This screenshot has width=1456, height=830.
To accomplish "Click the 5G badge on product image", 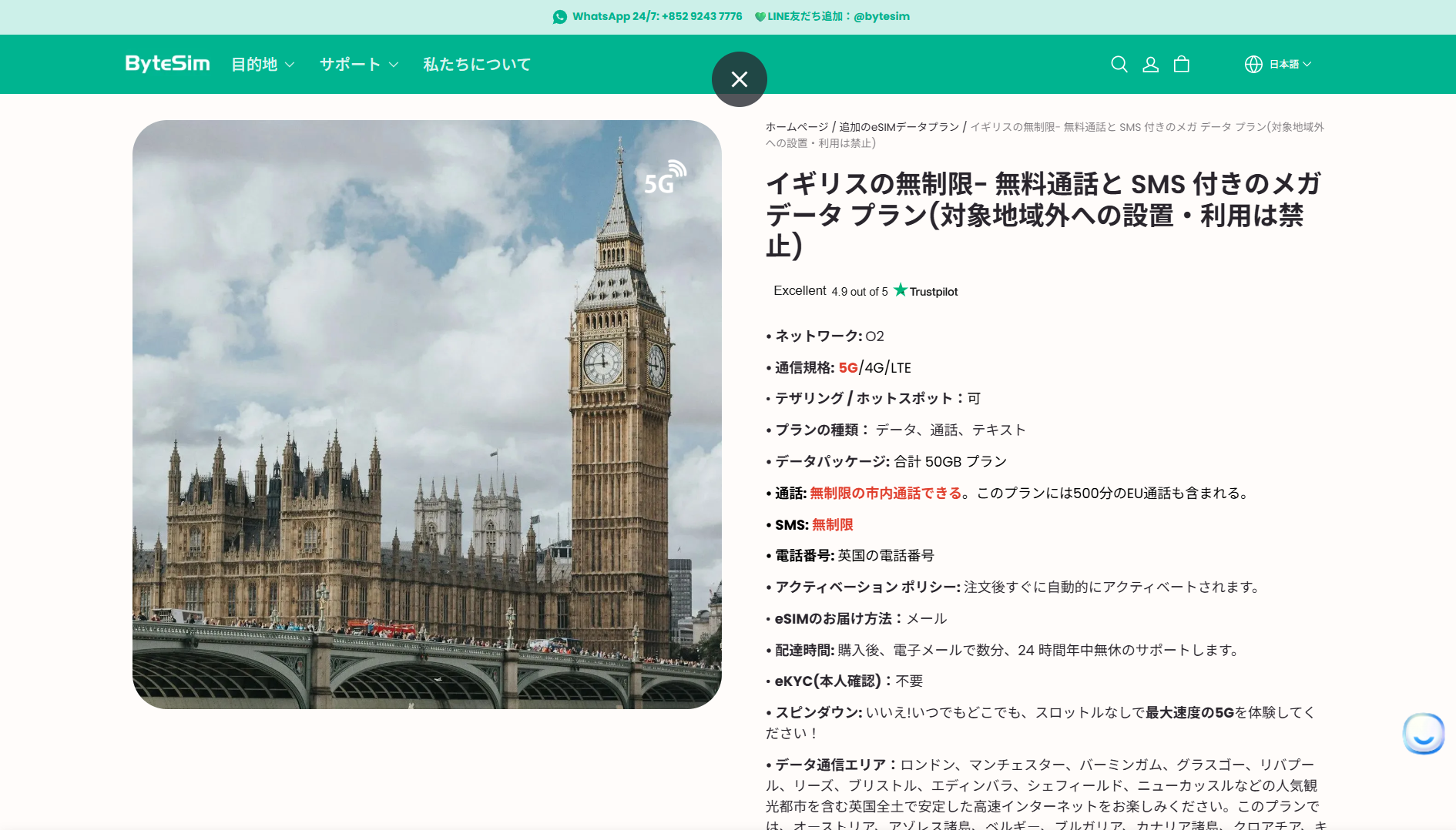I will tap(665, 178).
